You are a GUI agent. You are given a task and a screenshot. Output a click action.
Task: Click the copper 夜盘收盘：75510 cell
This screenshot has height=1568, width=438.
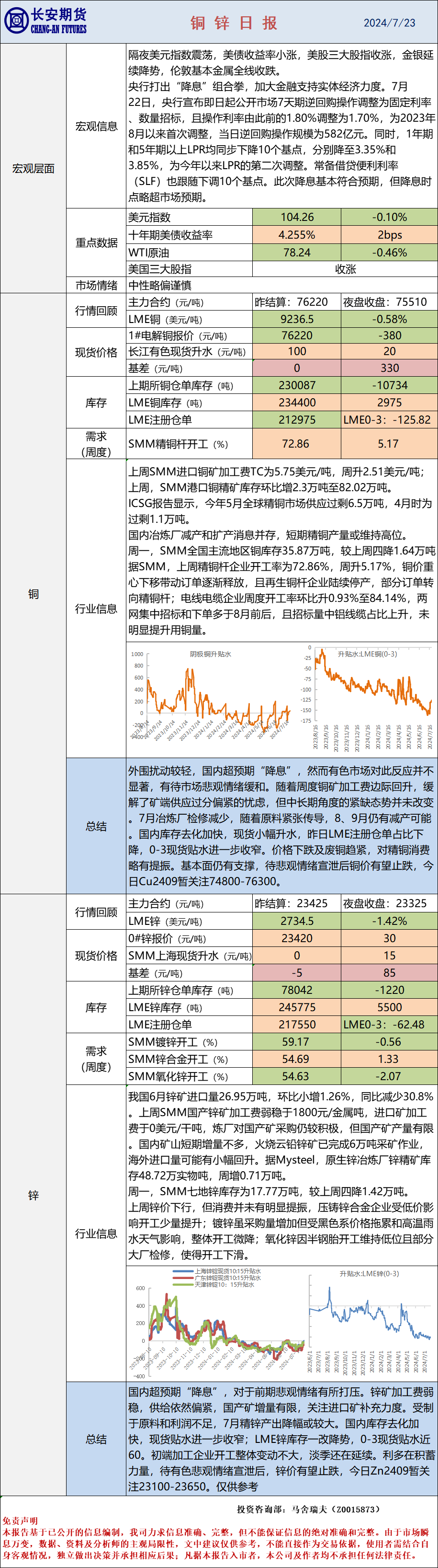point(389,302)
